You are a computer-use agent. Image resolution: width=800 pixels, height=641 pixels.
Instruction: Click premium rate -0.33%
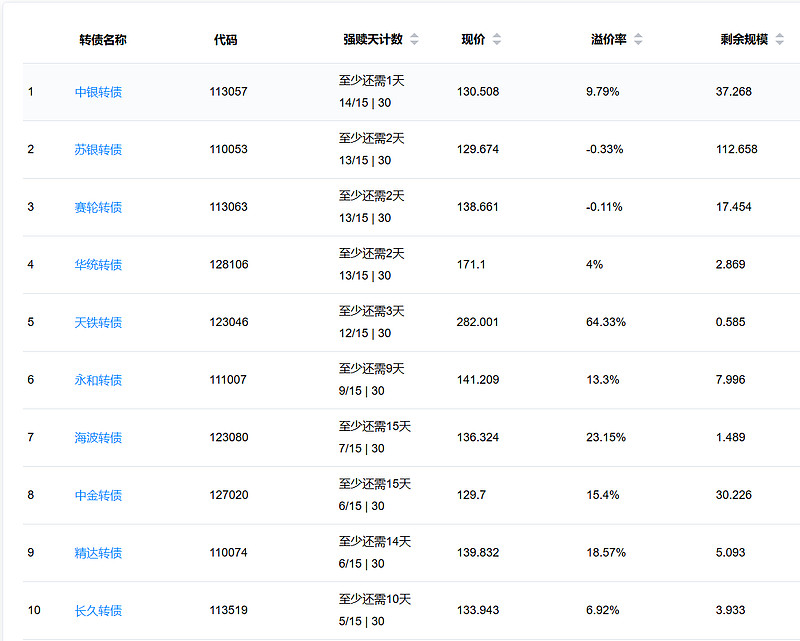point(605,150)
